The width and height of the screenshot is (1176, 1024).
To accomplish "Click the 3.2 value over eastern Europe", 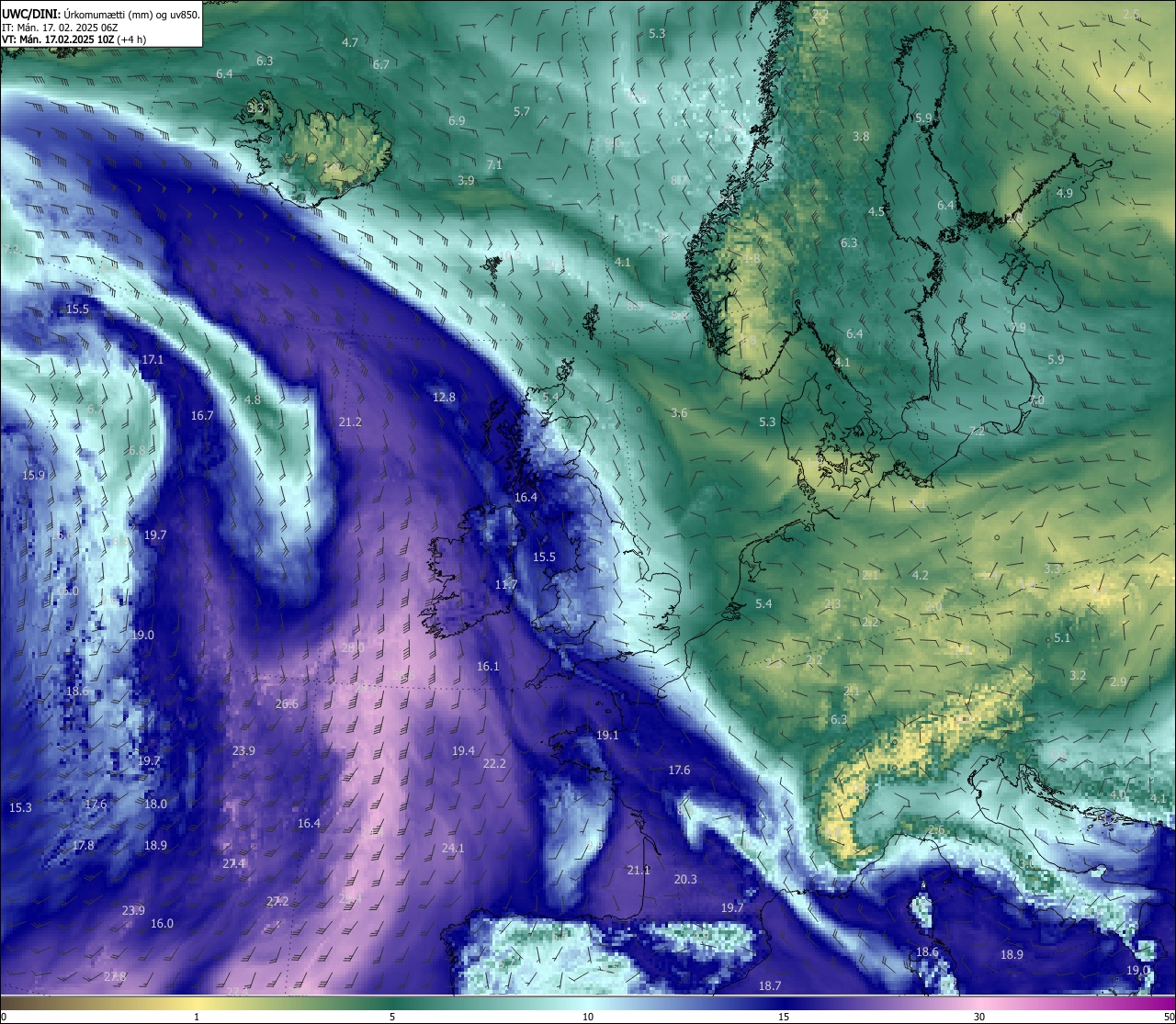I will coord(1078,676).
